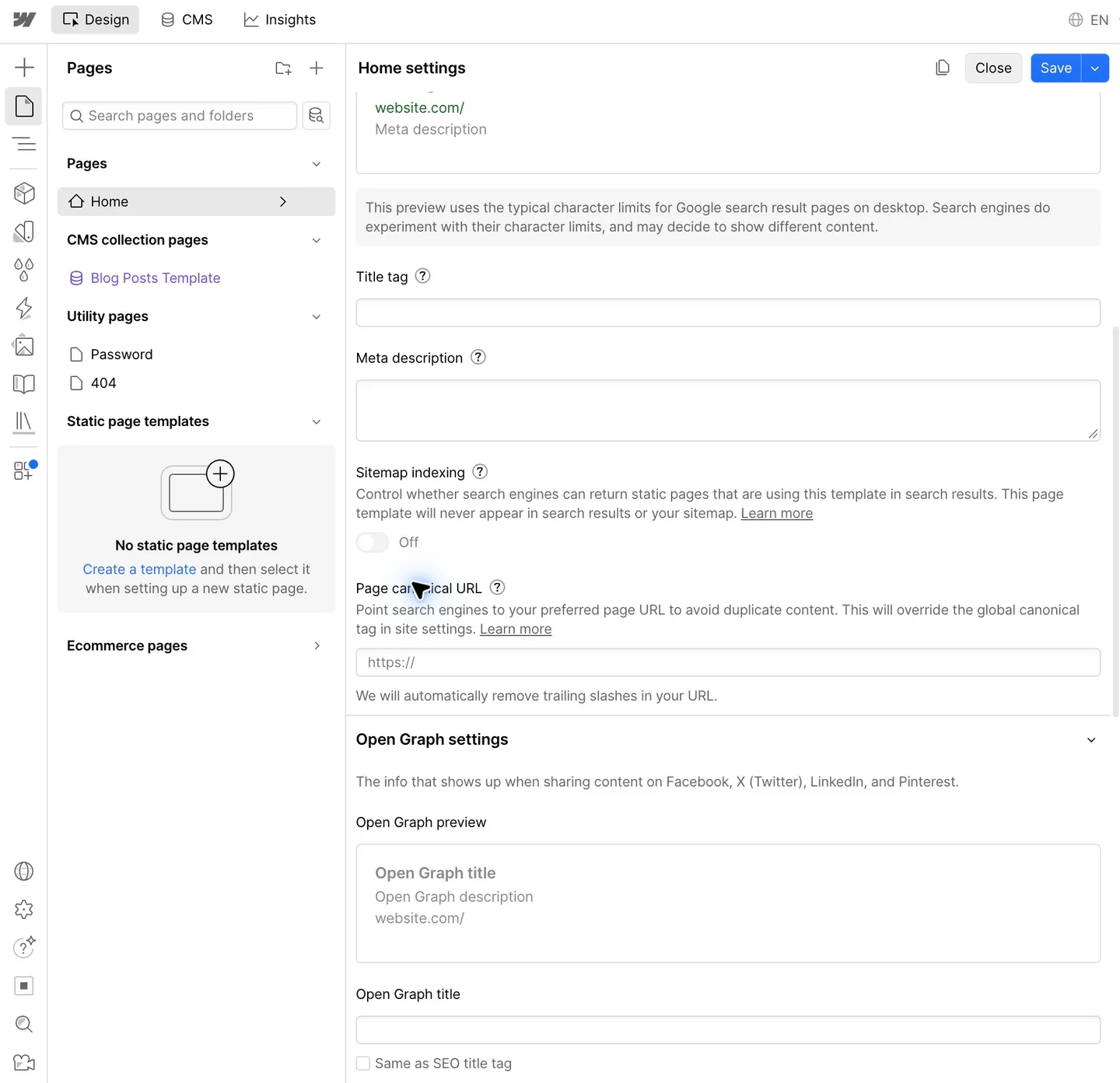Viewport: 1120px width, 1083px height.
Task: Open the Assets image icon
Action: [x=24, y=346]
